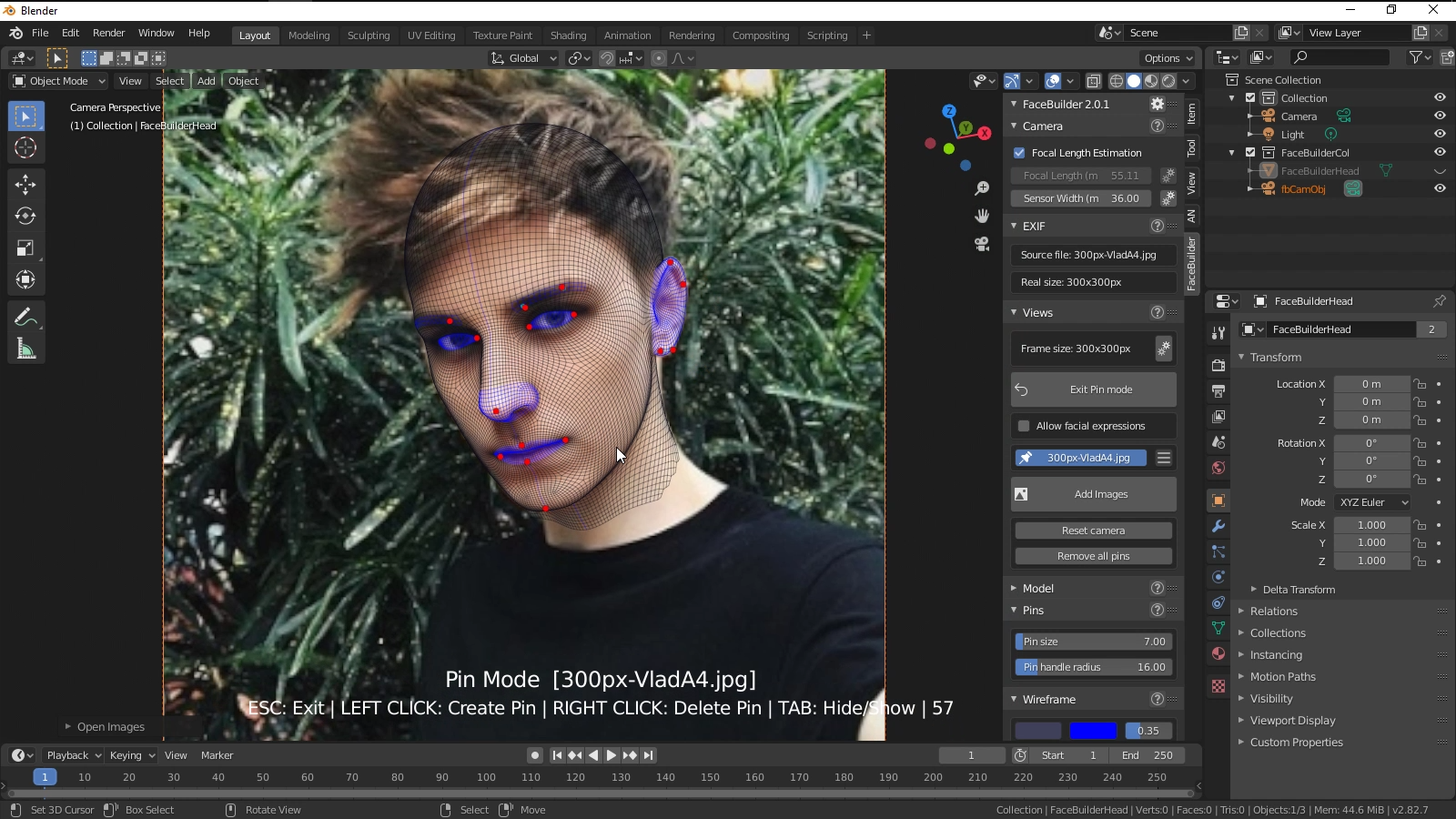The height and width of the screenshot is (819, 1456).
Task: Pick the Transform tool in toolbar
Action: pos(25,280)
